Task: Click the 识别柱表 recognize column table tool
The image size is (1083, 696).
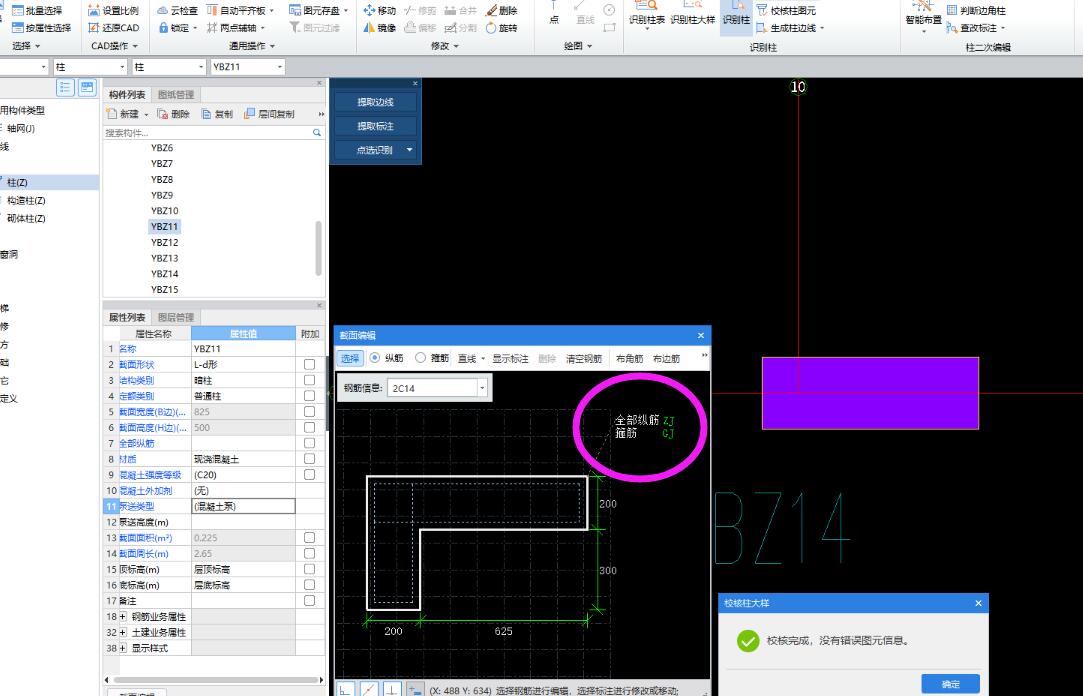Action: pyautogui.click(x=647, y=14)
